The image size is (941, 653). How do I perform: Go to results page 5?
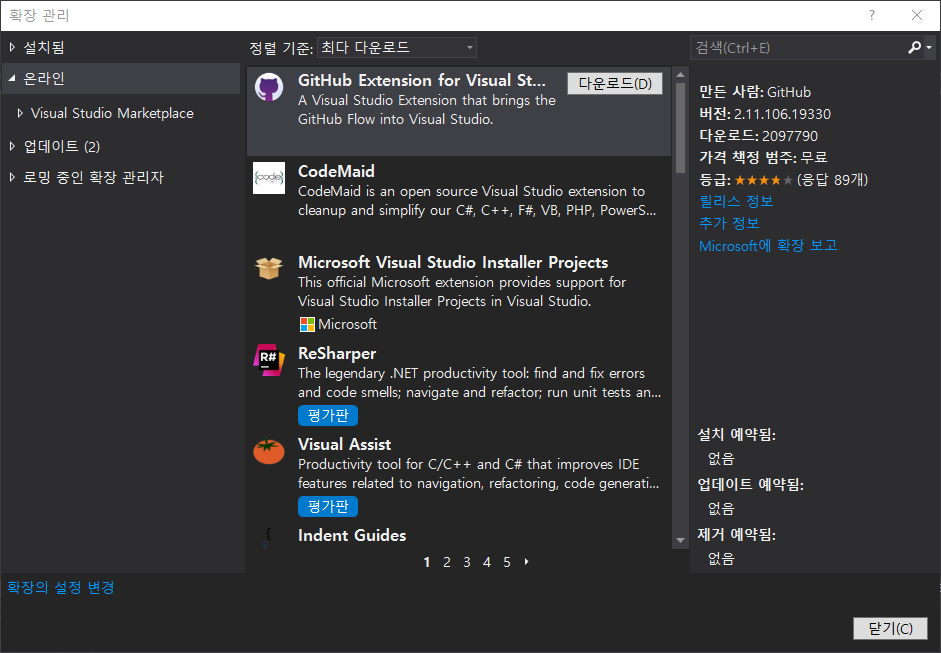coord(507,562)
